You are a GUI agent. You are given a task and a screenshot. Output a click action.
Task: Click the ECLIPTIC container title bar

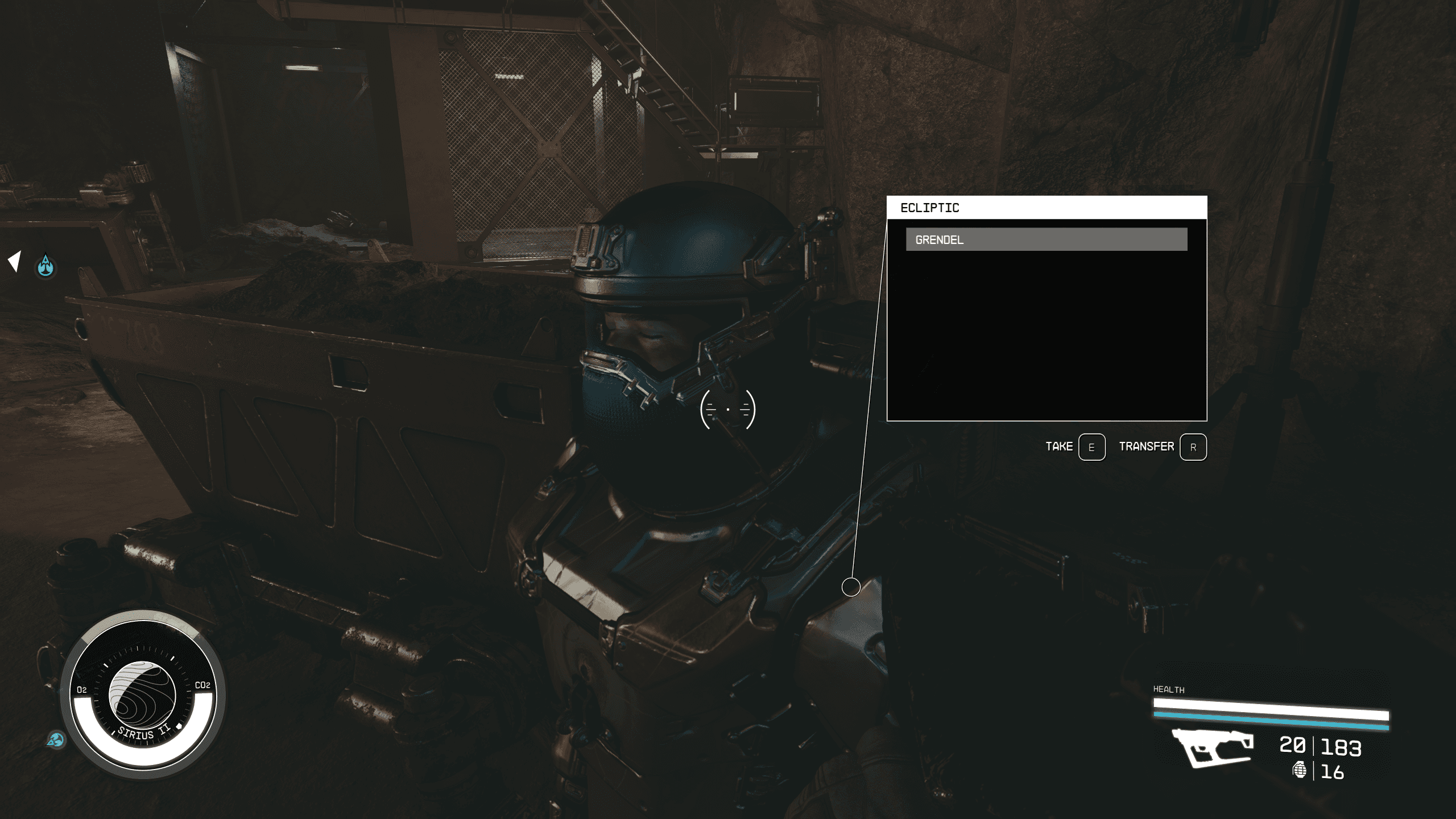pyautogui.click(x=1046, y=208)
